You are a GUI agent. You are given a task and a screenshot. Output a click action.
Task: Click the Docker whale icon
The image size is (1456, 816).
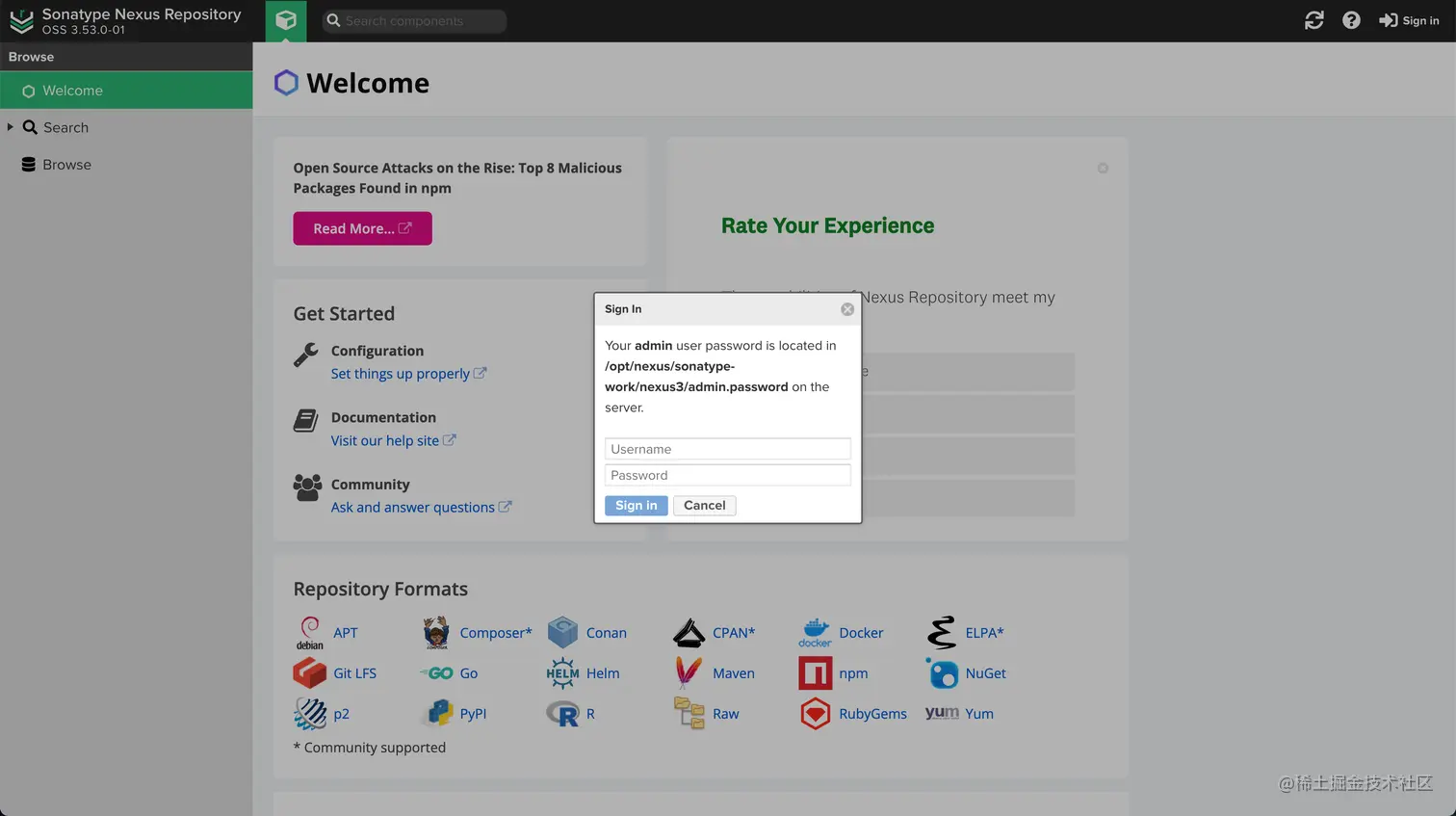coord(815,633)
